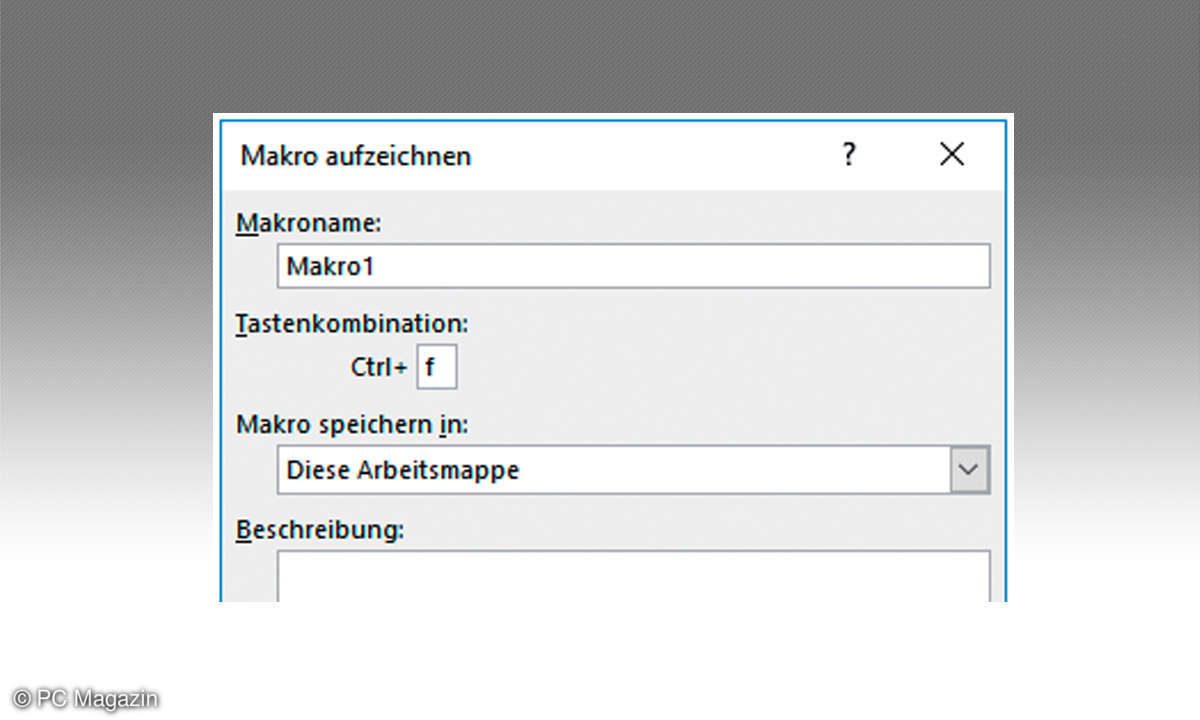
Task: Click the Beschreibung text area
Action: point(633,576)
